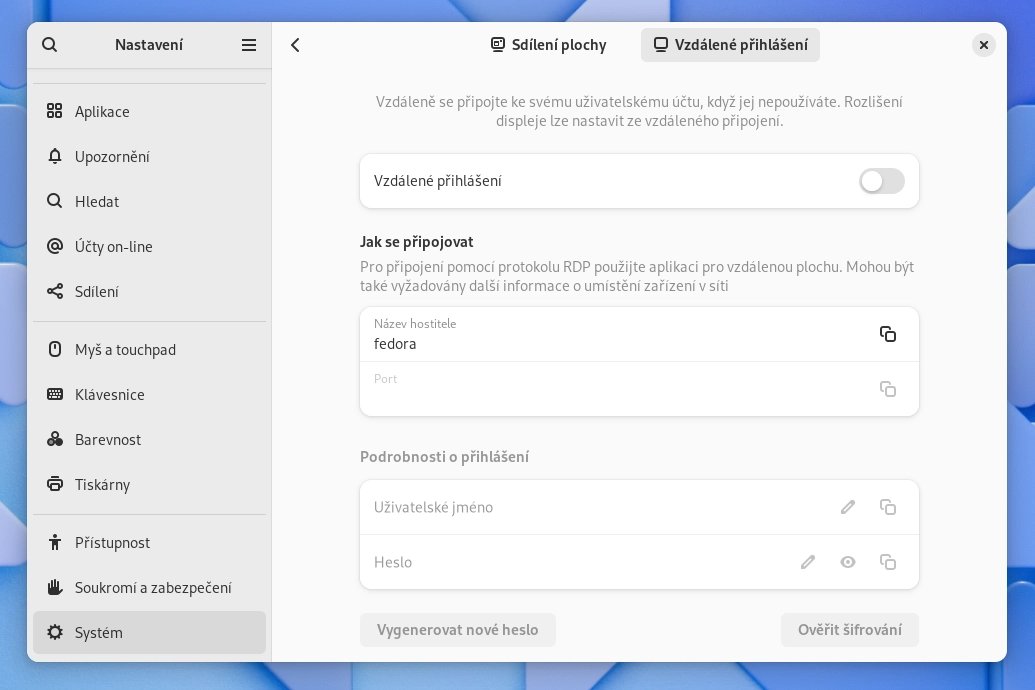This screenshot has width=1035, height=690.
Task: Click the Název hostitele fedora field
Action: click(639, 334)
